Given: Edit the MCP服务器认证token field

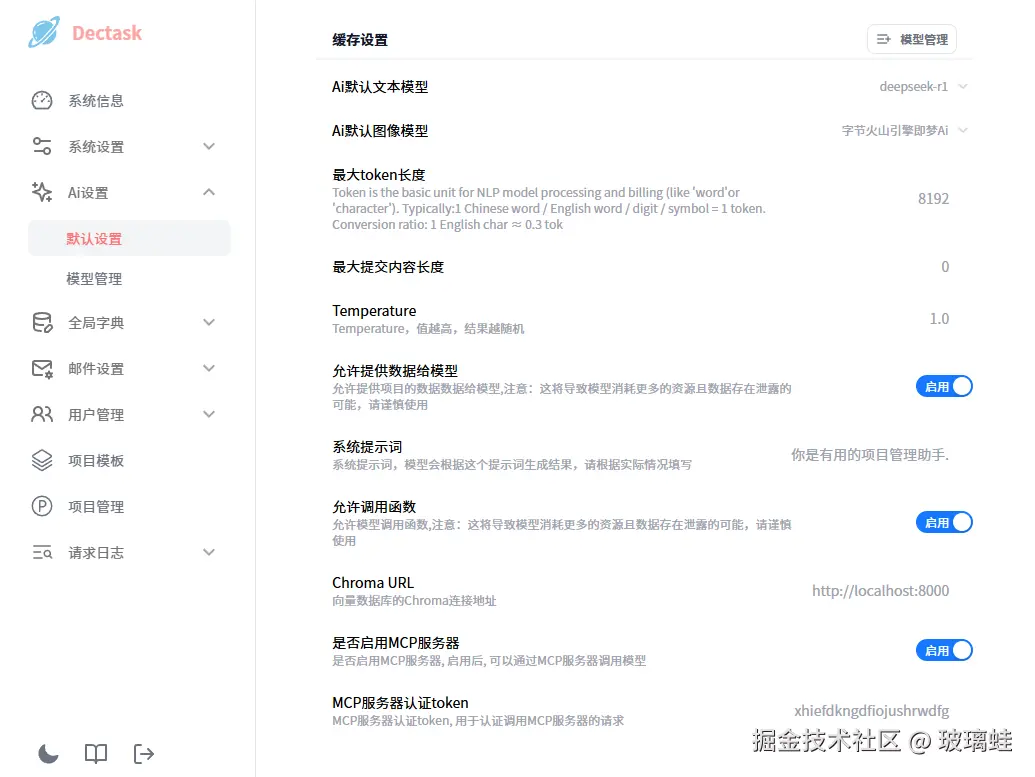Looking at the screenshot, I should [x=871, y=711].
